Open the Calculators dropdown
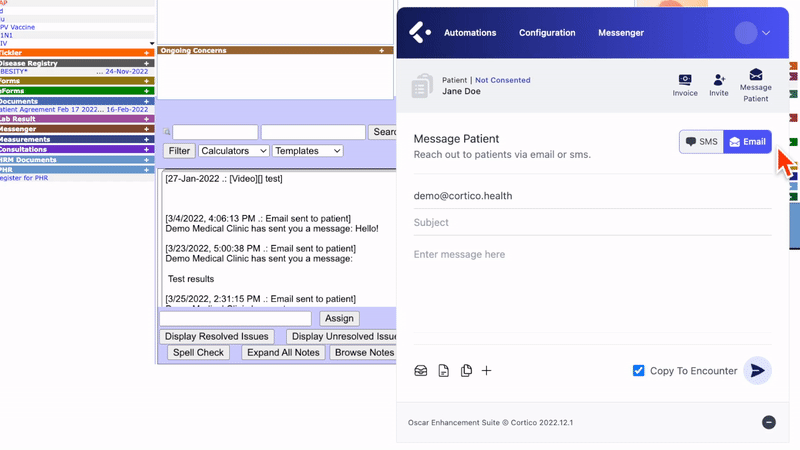Image resolution: width=800 pixels, height=450 pixels. (233, 151)
